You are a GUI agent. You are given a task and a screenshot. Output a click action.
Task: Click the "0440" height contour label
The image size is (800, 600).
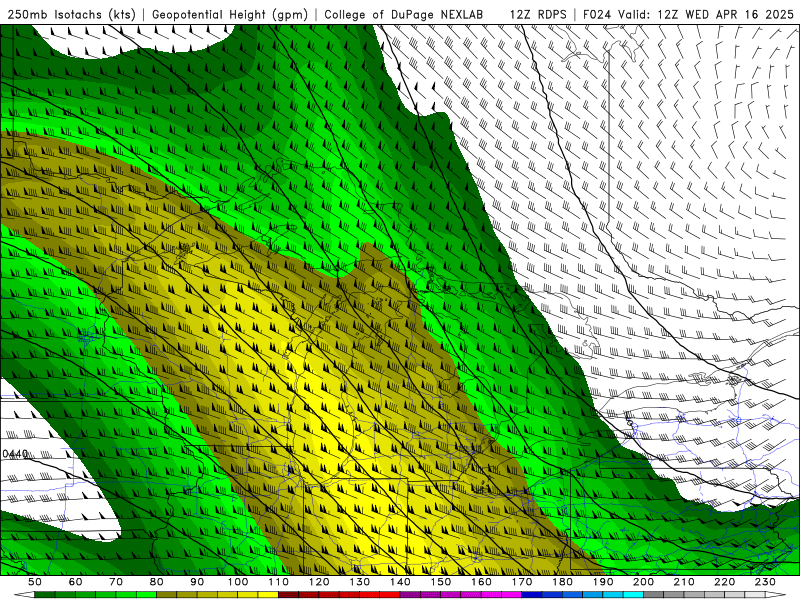[x=15, y=454]
